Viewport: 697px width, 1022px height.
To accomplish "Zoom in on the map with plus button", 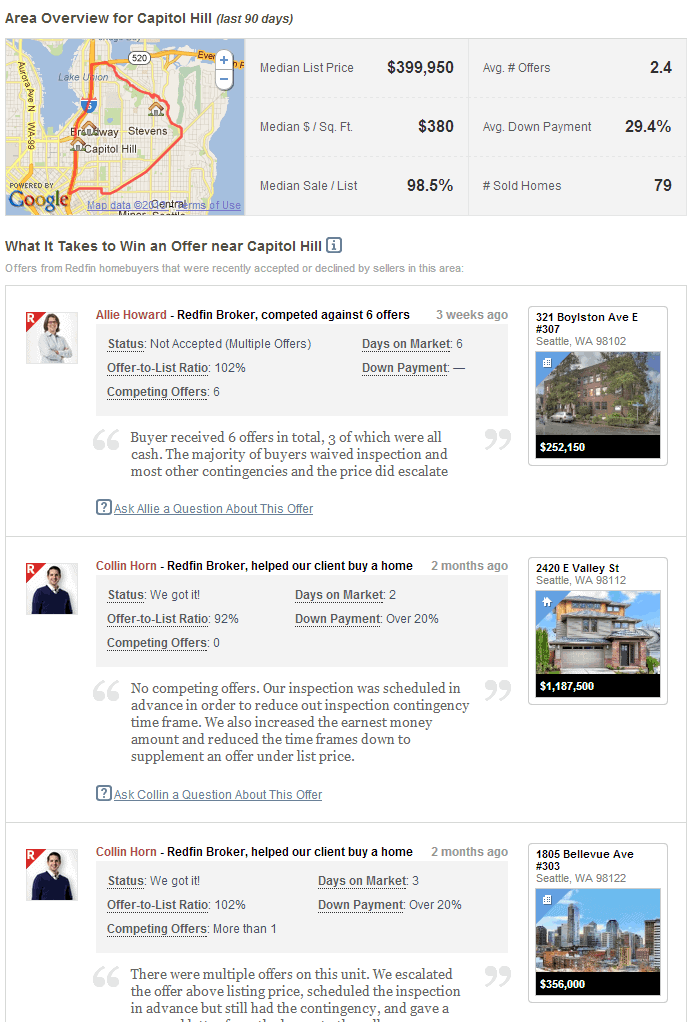I will pos(224,61).
